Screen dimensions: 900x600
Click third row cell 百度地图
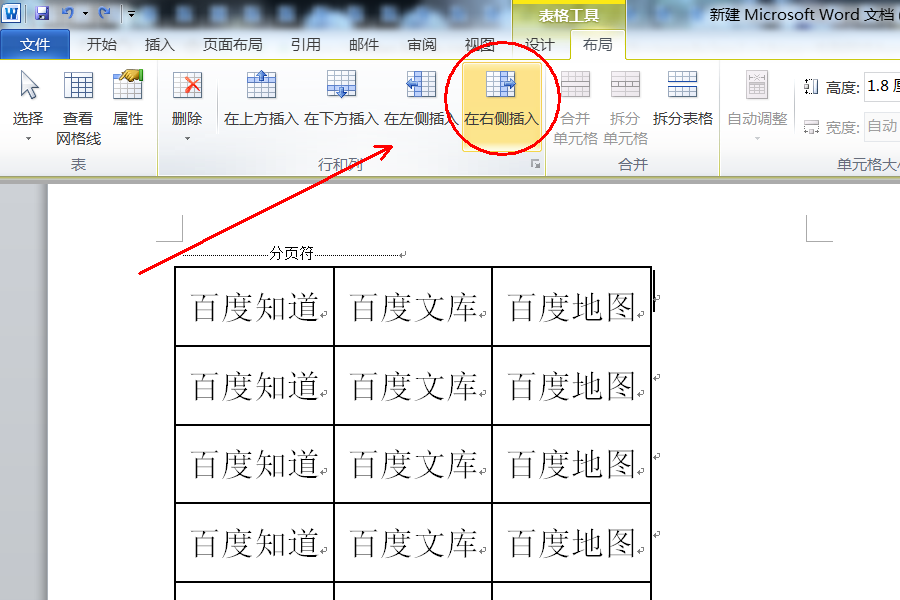click(571, 464)
